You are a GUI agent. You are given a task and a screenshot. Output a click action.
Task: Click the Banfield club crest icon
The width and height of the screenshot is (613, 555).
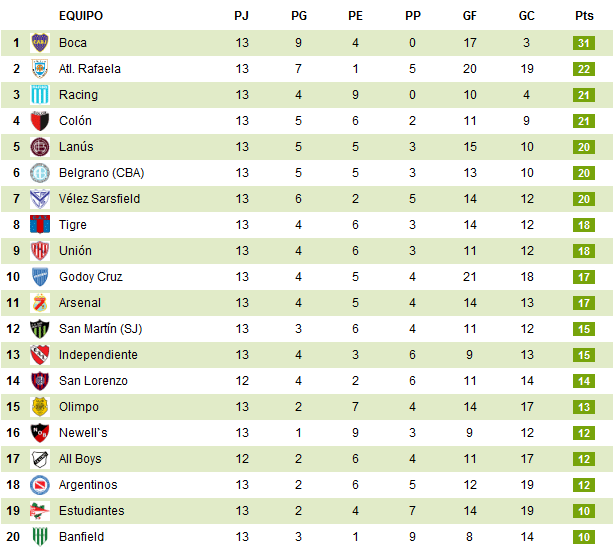pyautogui.click(x=40, y=537)
